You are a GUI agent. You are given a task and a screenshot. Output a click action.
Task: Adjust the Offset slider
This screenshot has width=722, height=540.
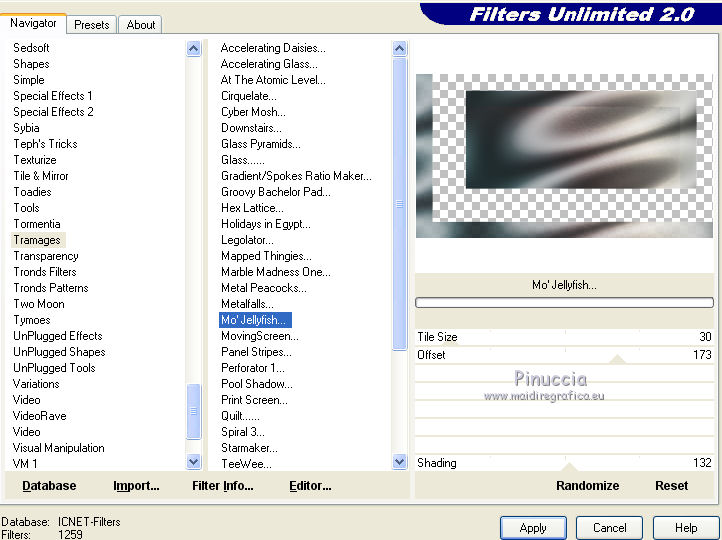[x=565, y=355]
